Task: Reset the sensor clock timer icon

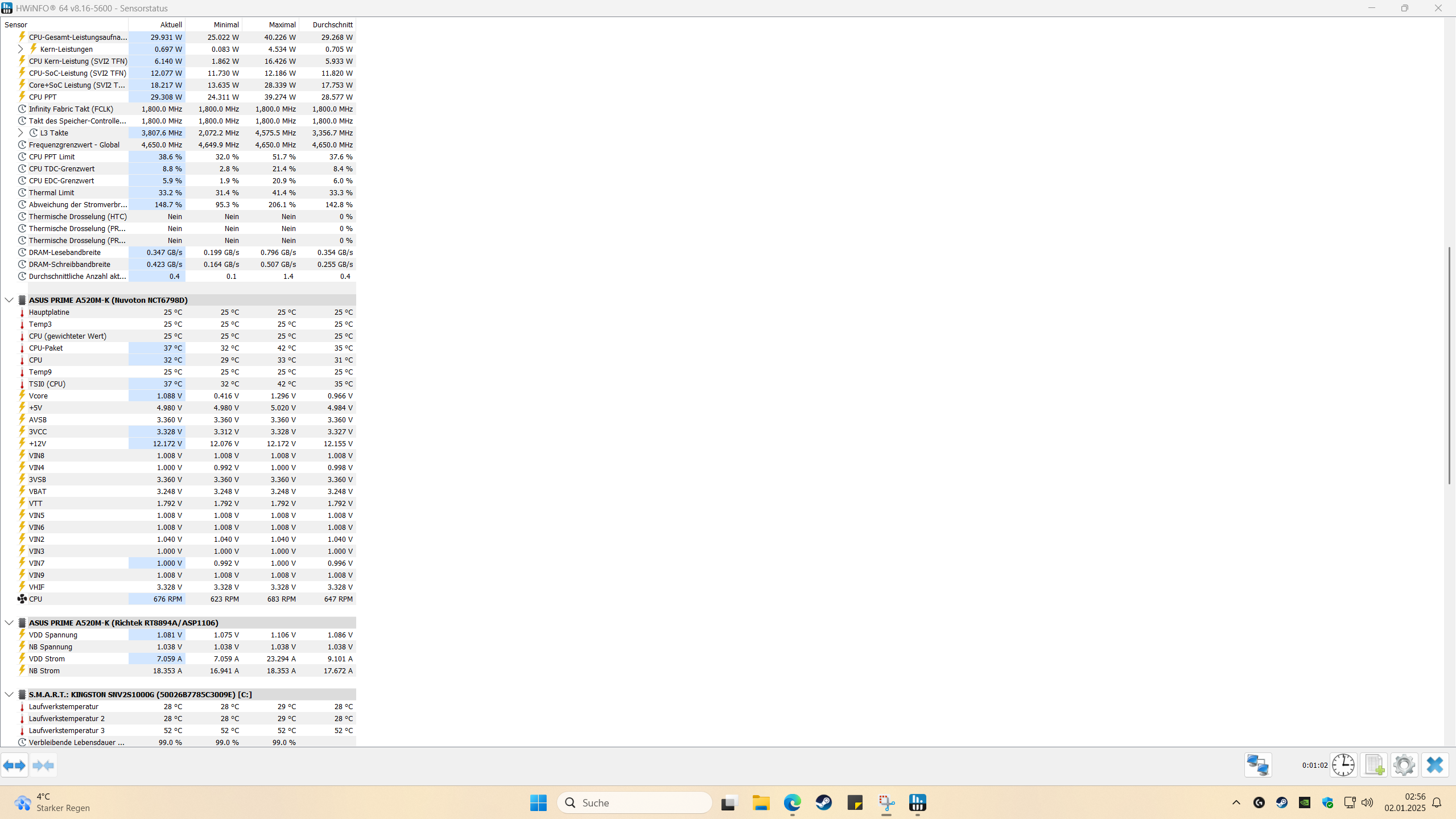Action: 1343,765
